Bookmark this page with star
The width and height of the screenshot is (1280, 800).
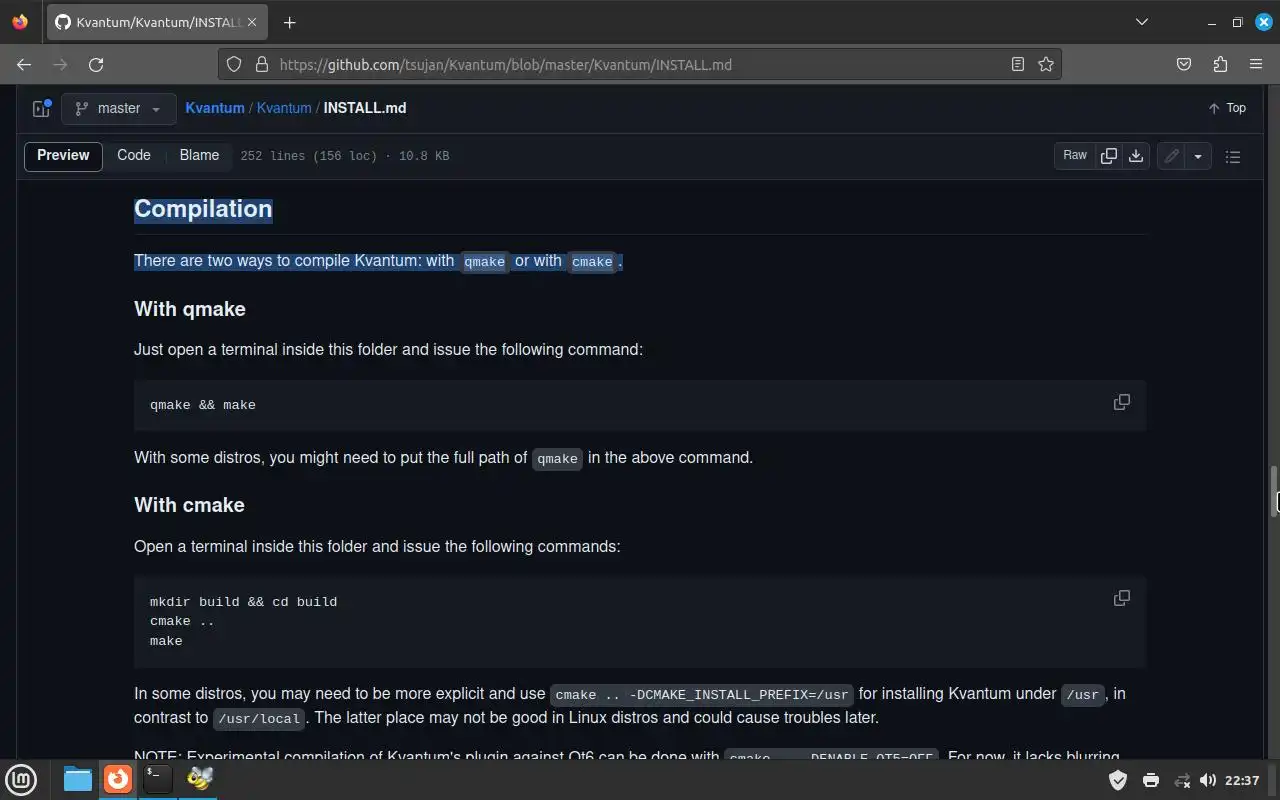(1046, 64)
